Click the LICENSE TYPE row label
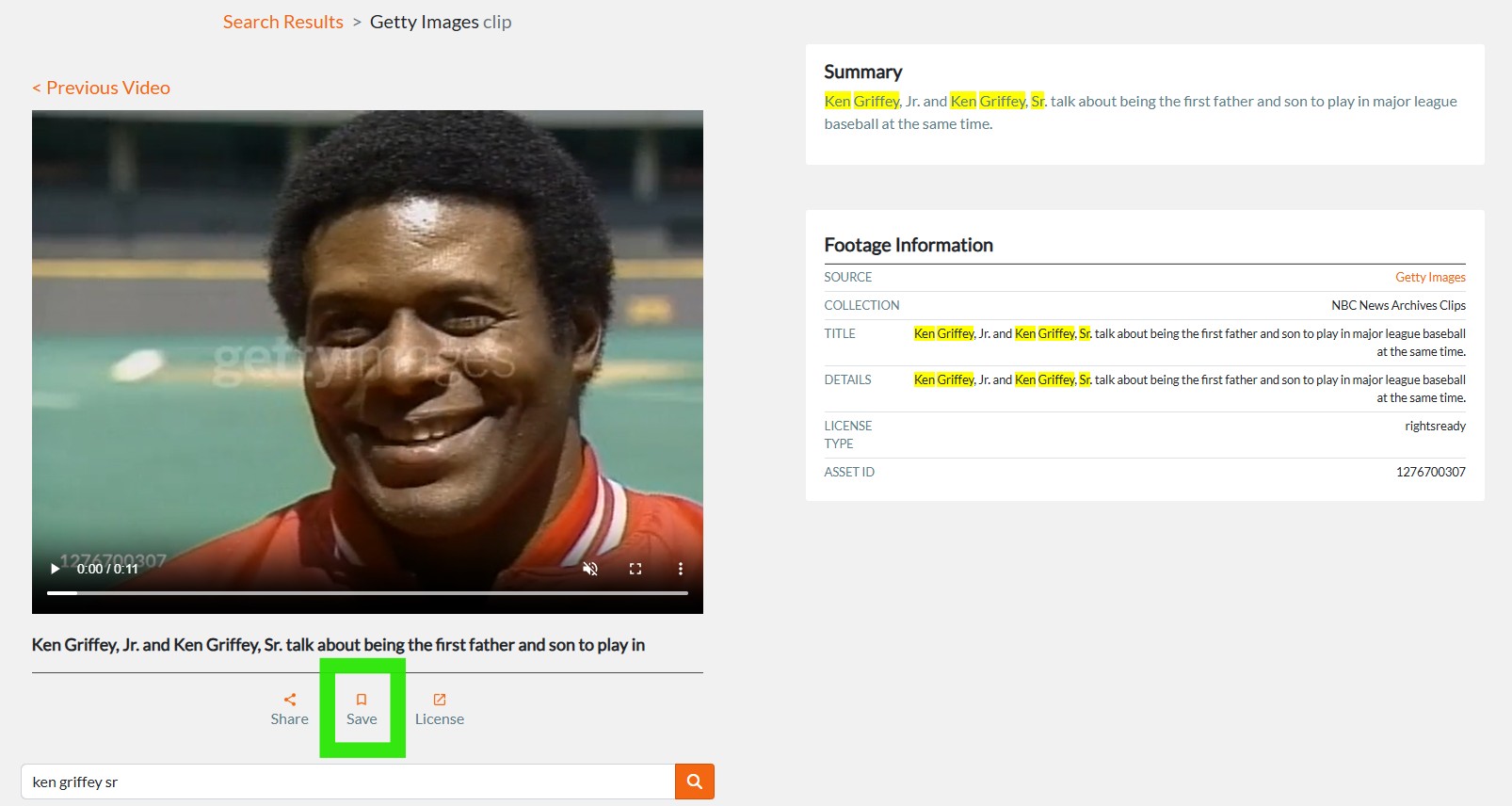The image size is (1512, 806). [848, 435]
